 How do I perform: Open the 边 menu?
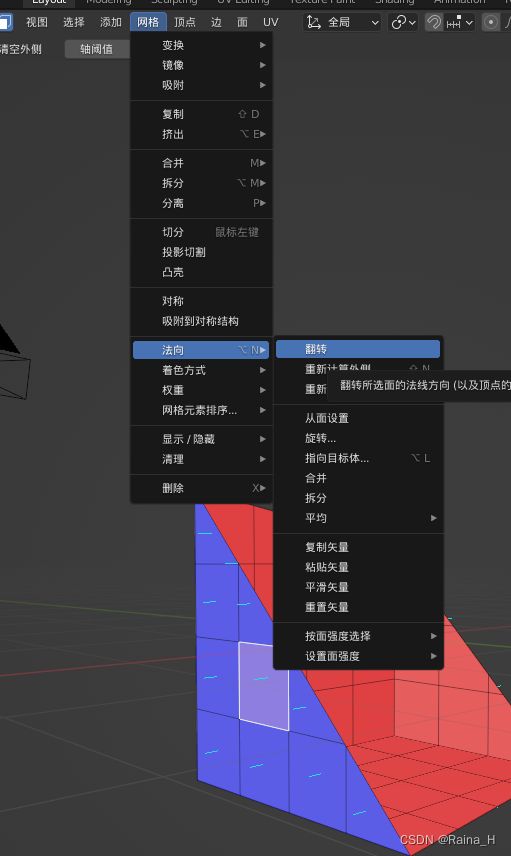pos(216,22)
